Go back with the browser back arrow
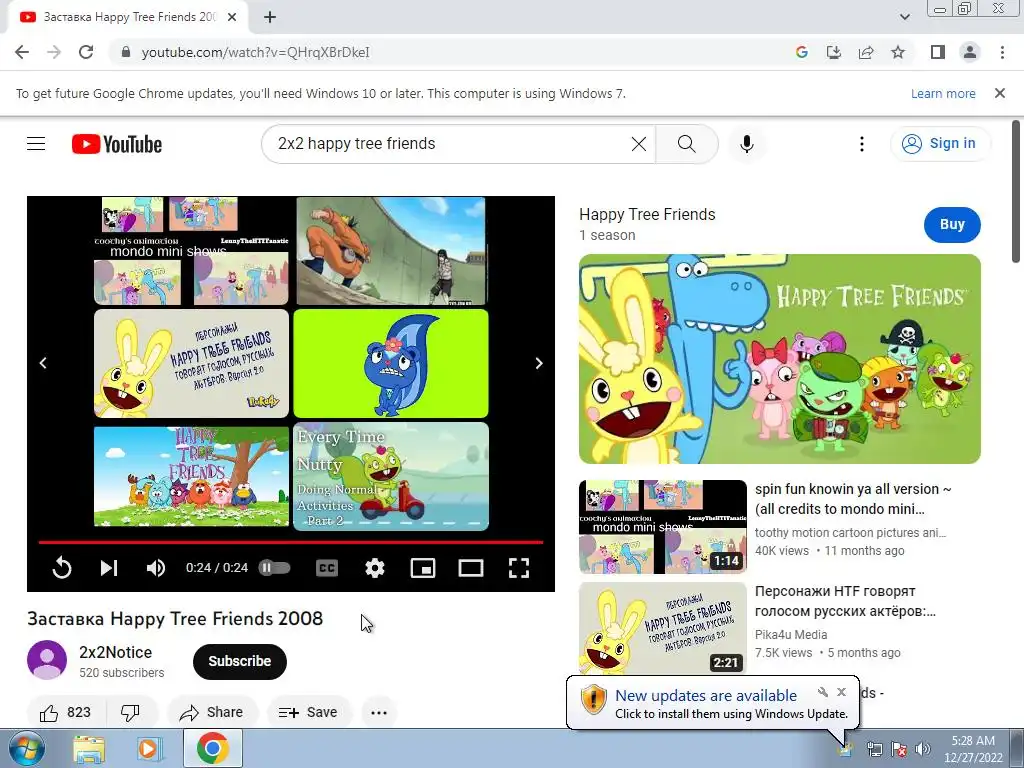 click(x=22, y=52)
